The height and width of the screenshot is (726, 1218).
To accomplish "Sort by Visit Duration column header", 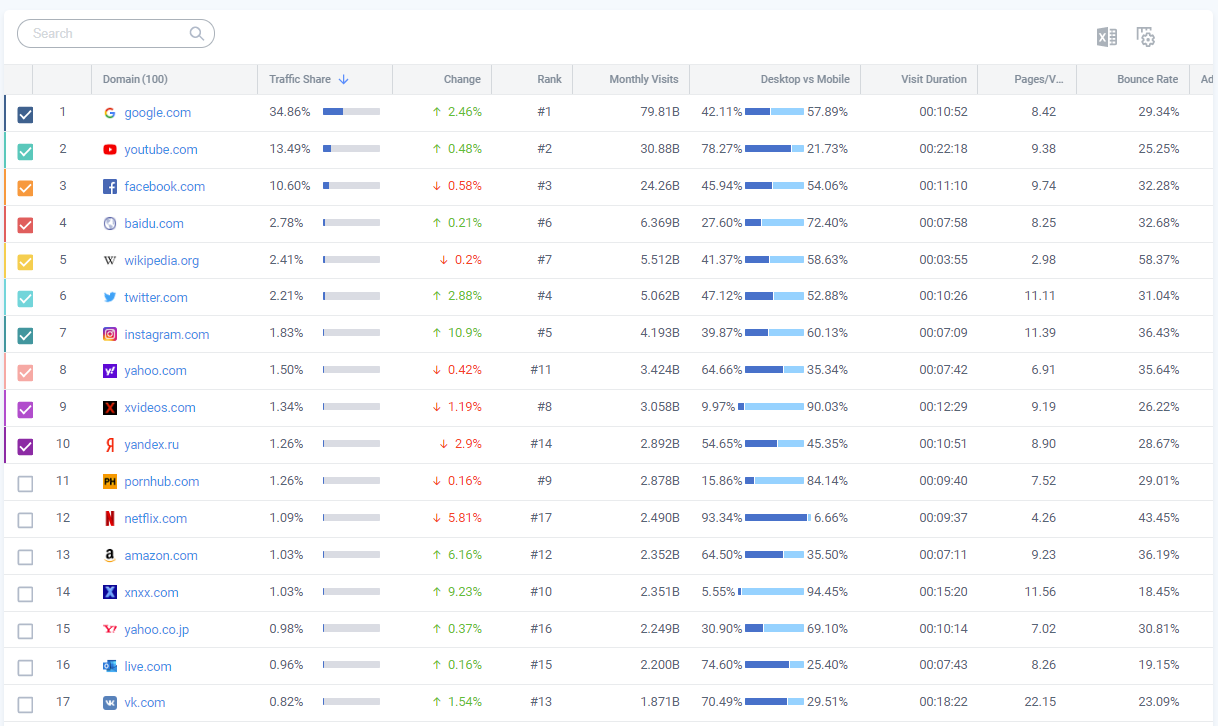I will click(x=934, y=79).
